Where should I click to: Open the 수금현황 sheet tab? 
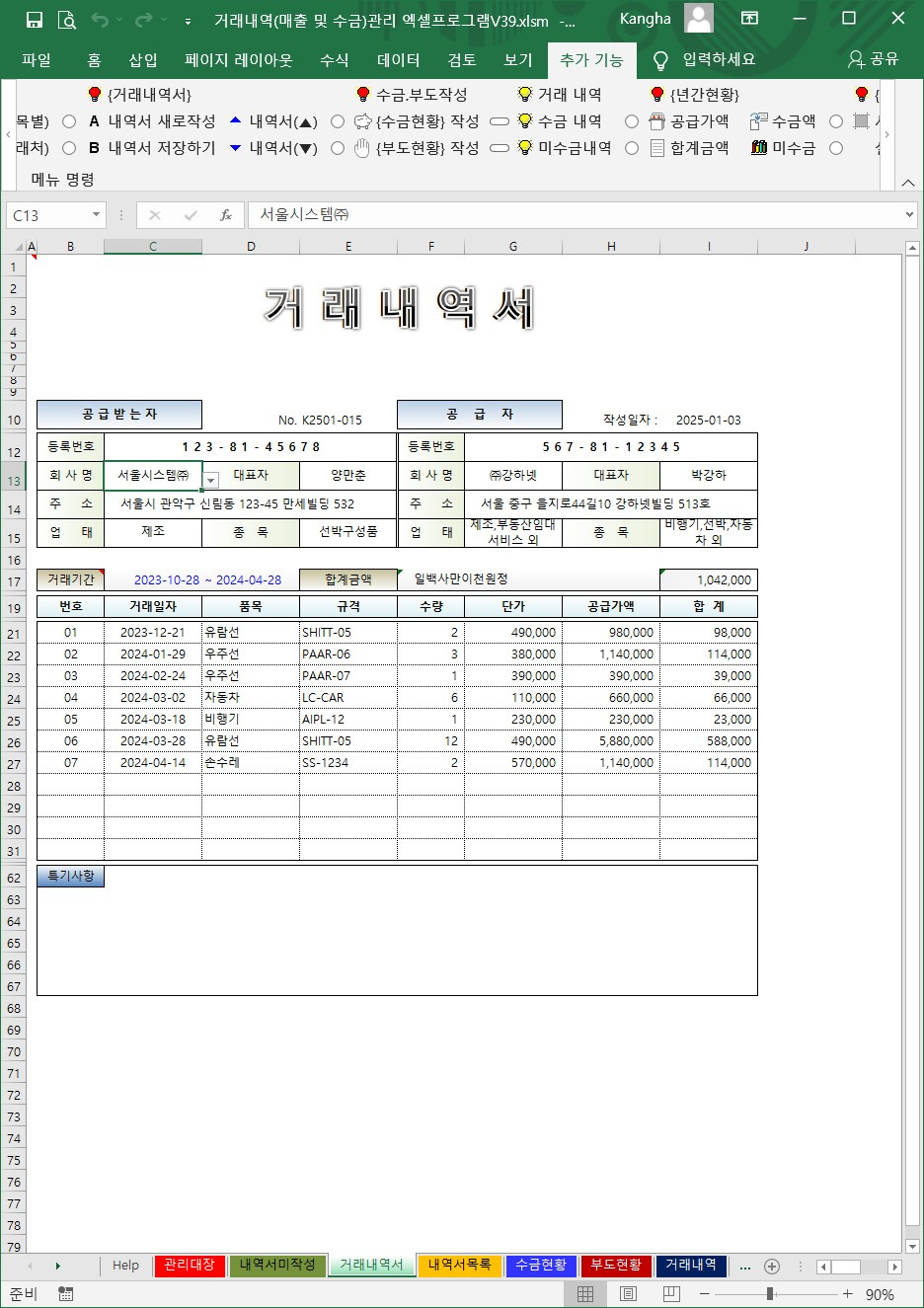point(541,1266)
